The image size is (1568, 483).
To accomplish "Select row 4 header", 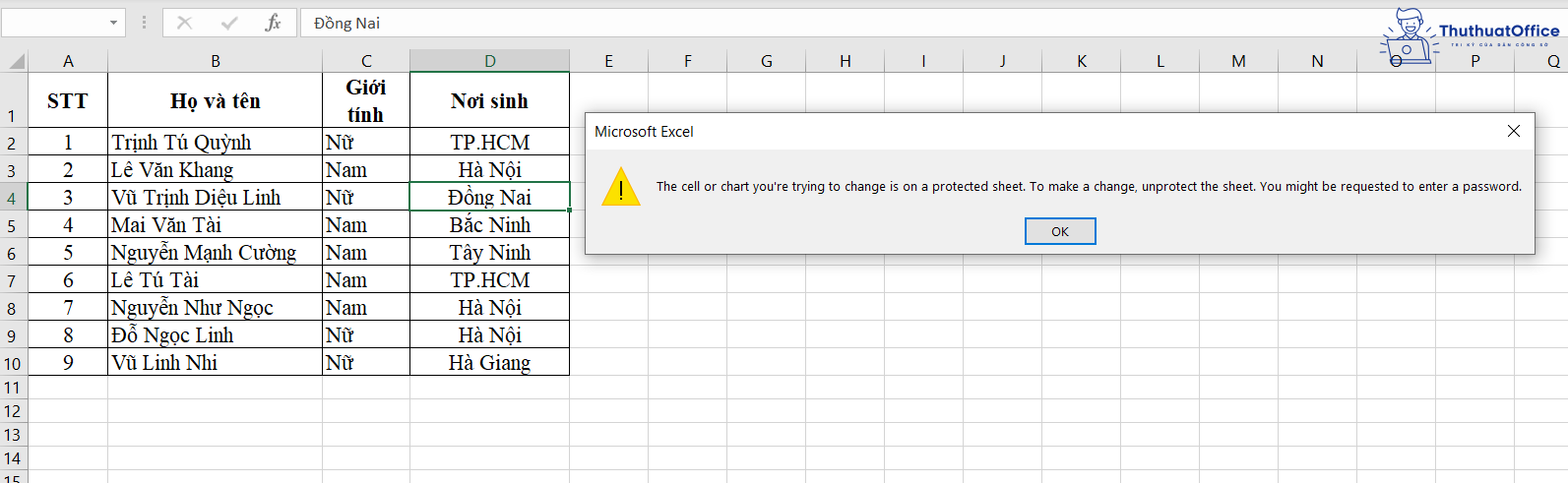I will pyautogui.click(x=14, y=197).
